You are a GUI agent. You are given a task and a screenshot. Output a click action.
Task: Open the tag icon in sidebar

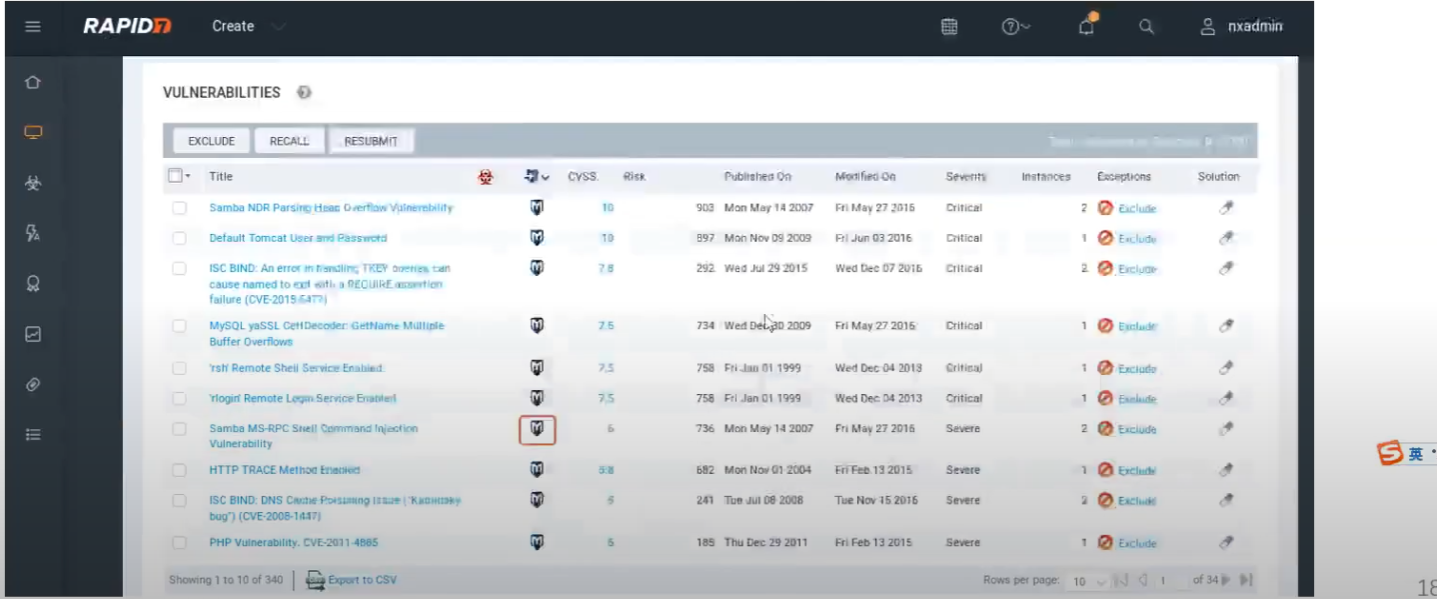[33, 385]
